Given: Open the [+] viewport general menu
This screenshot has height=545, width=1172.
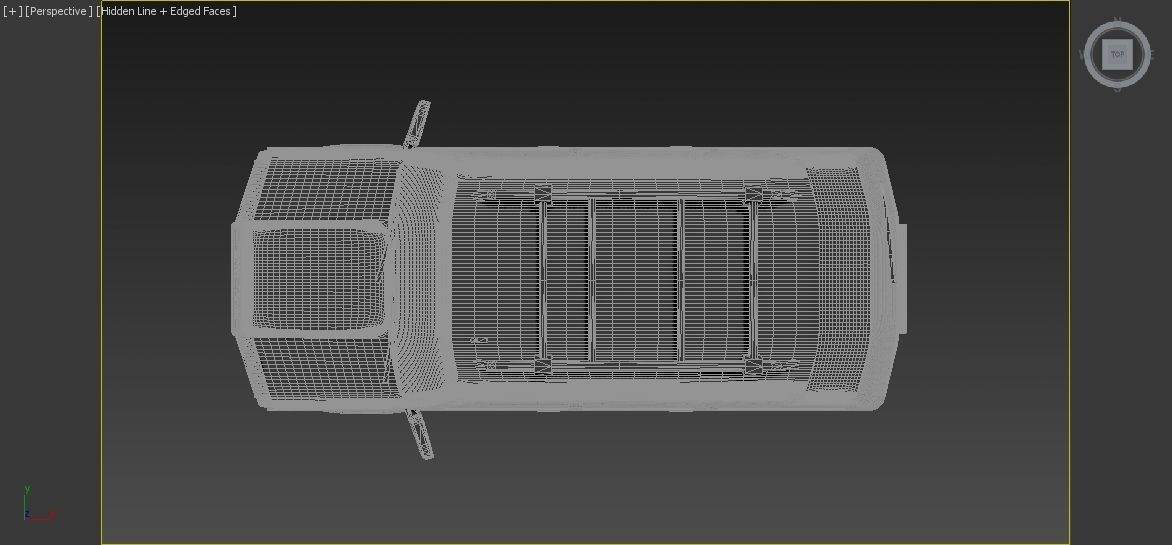Looking at the screenshot, I should pos(12,11).
